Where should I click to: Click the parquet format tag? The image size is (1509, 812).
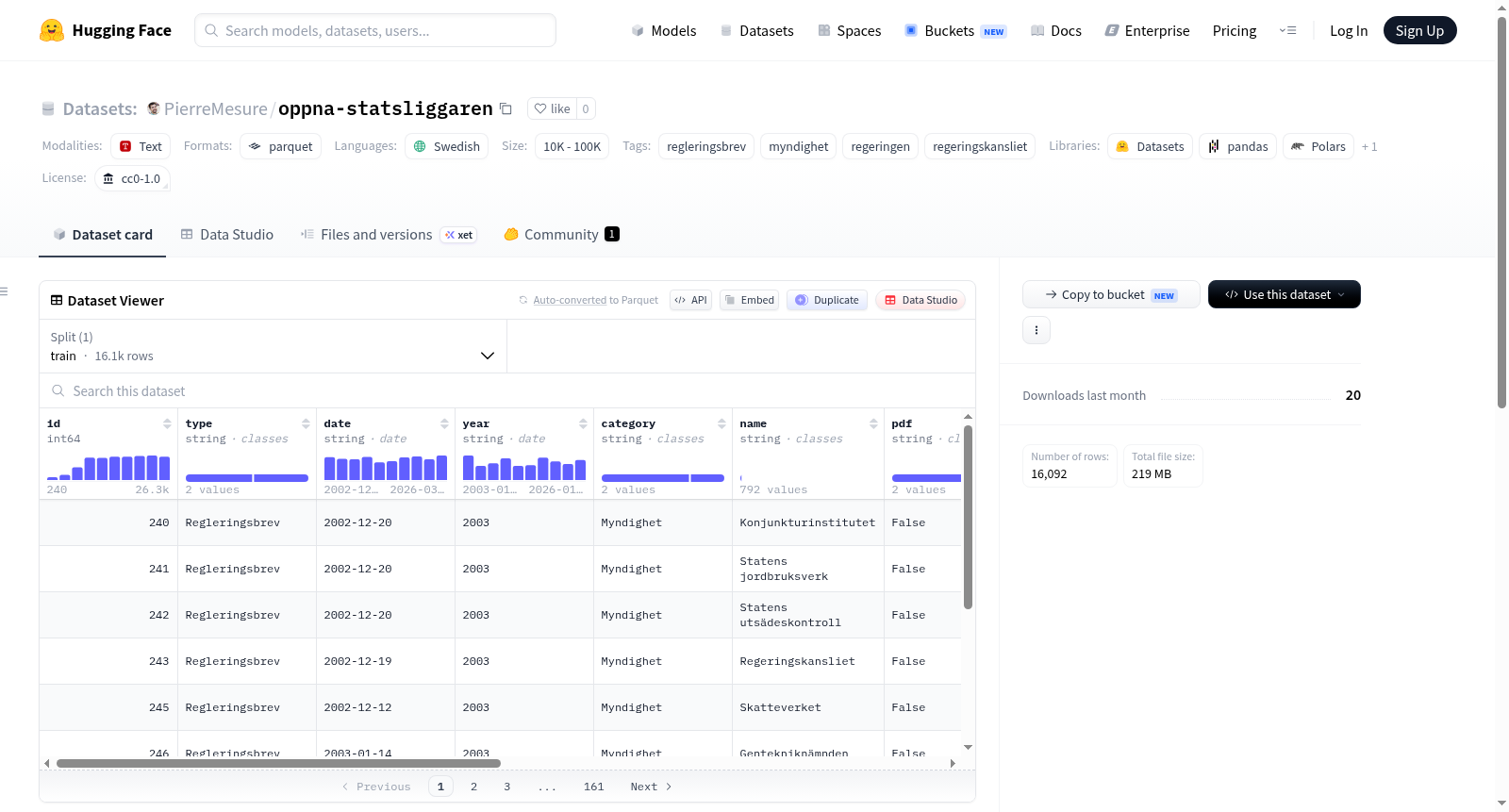280,146
